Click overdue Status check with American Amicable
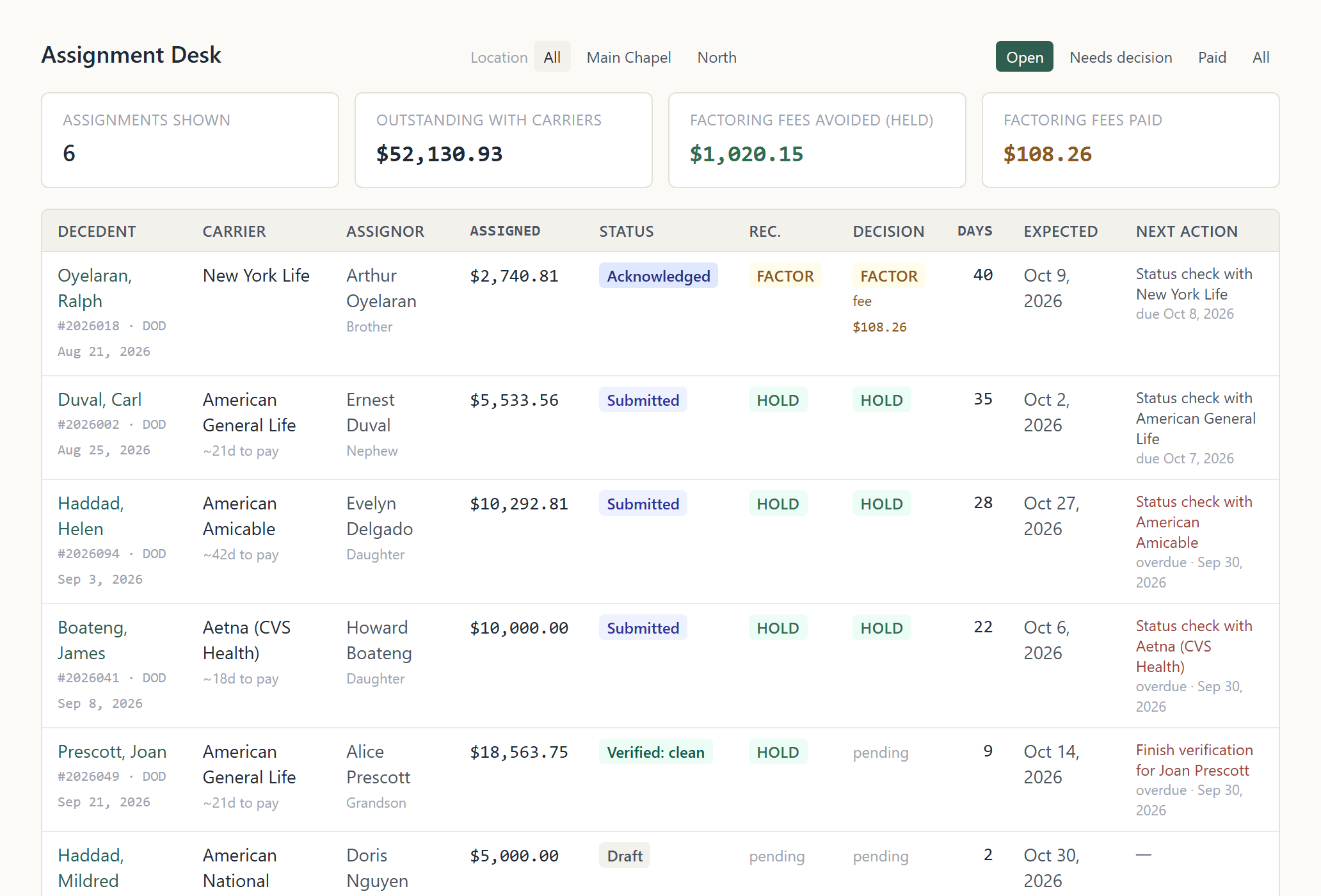 point(1194,522)
